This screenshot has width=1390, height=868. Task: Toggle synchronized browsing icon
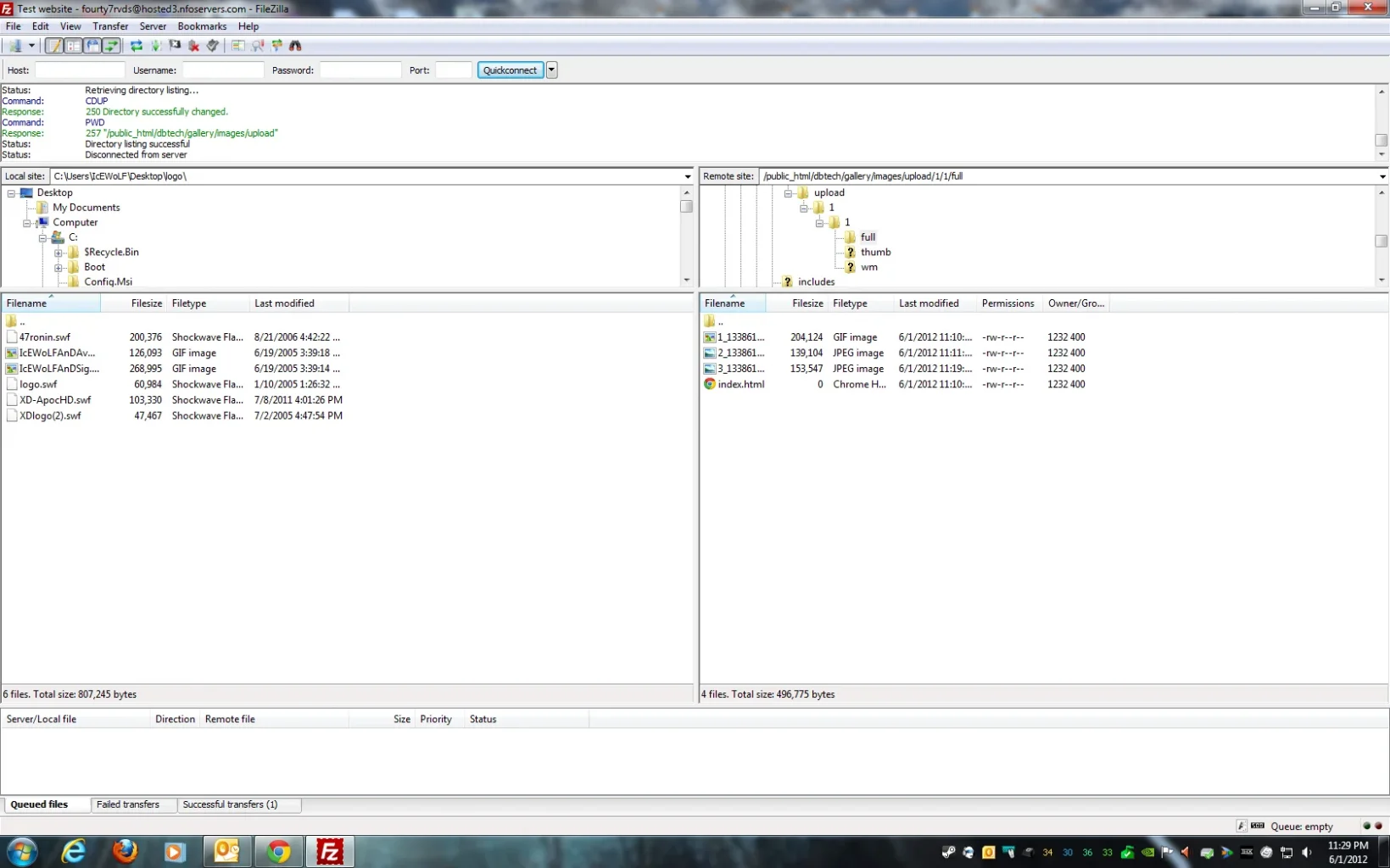pos(276,46)
